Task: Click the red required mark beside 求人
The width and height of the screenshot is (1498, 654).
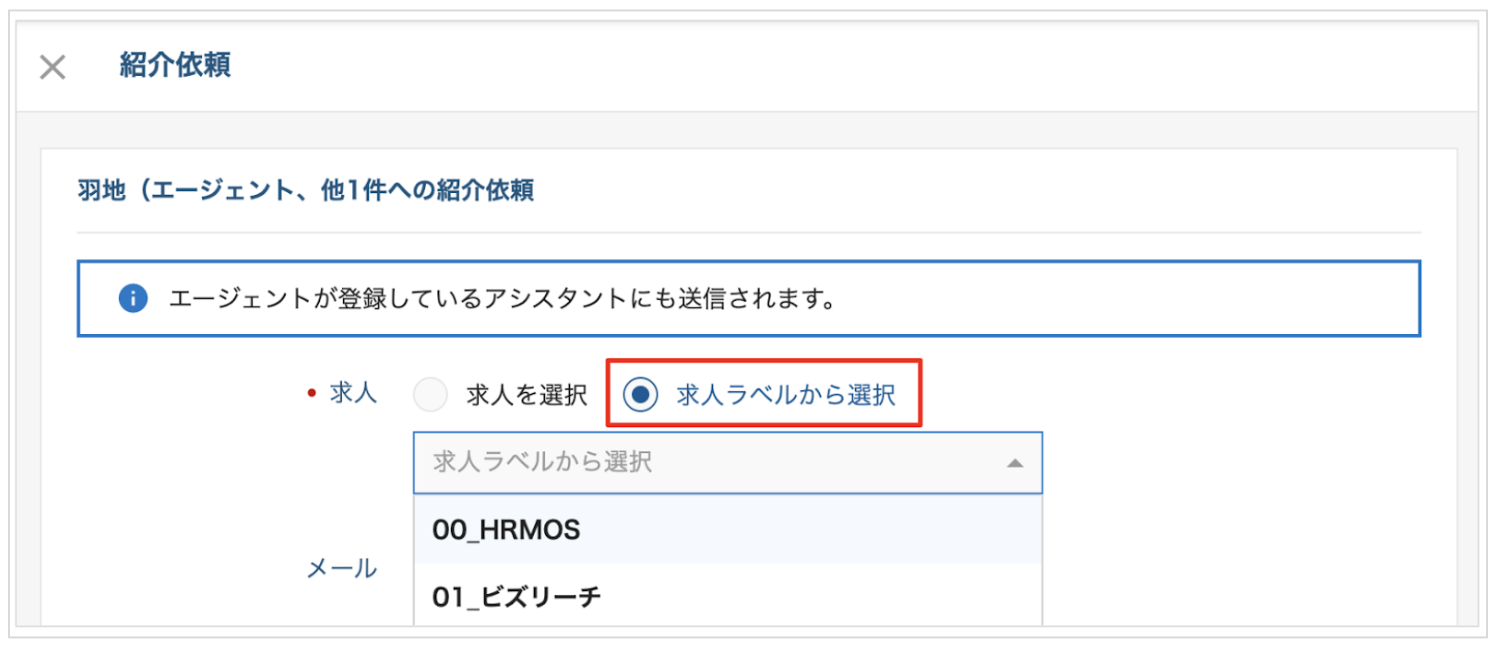Action: coord(311,394)
